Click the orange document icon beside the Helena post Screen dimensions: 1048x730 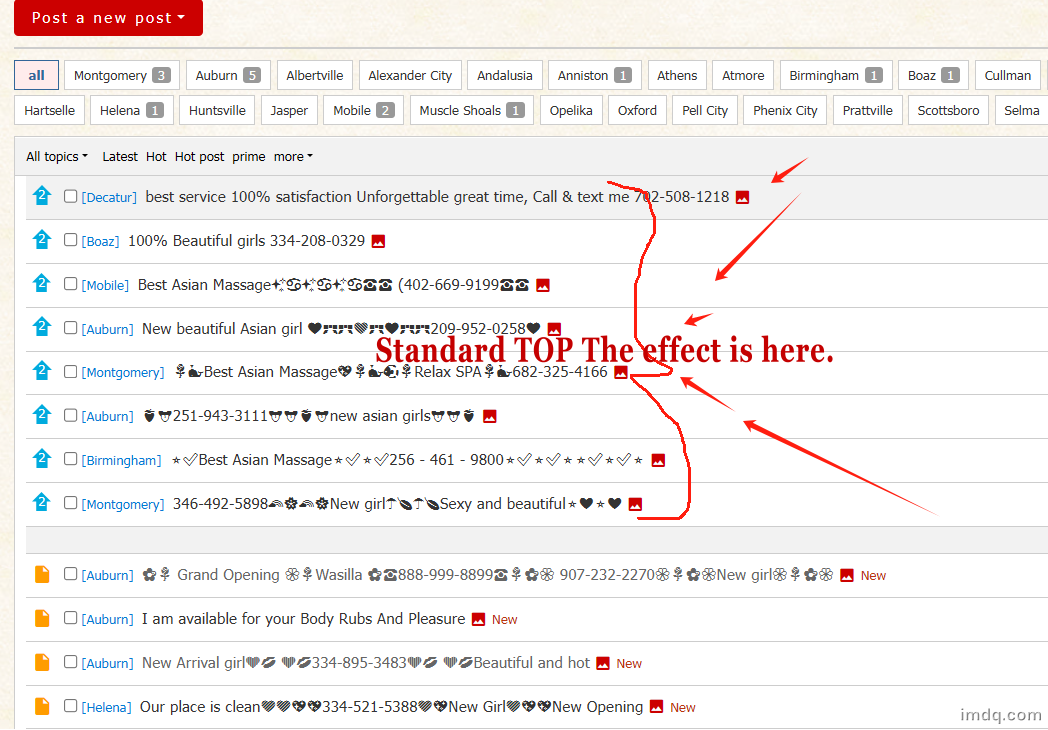pos(41,706)
